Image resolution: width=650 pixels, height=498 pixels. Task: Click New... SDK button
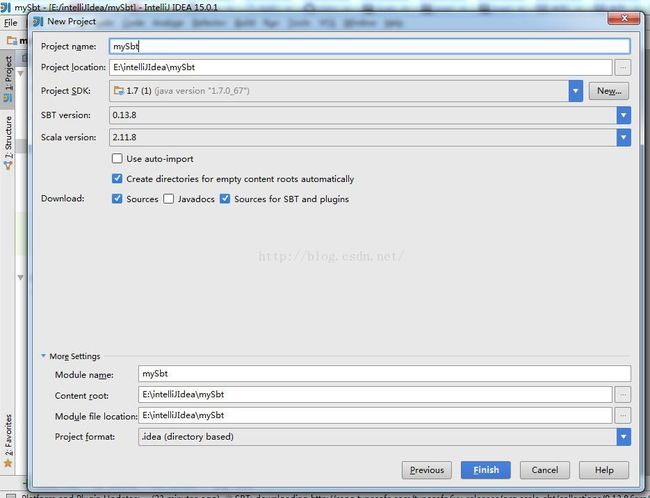pyautogui.click(x=609, y=91)
